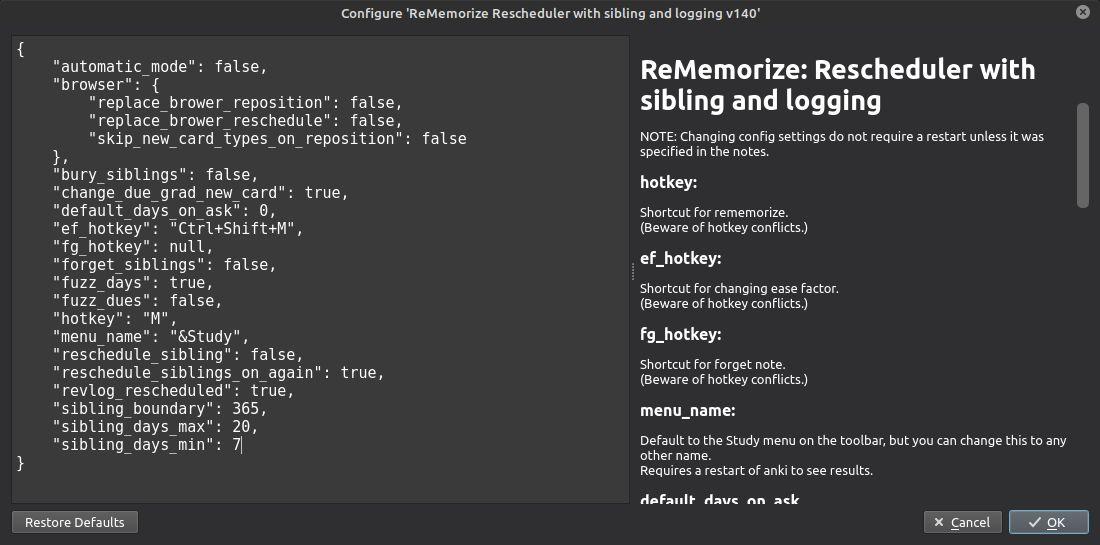Image resolution: width=1100 pixels, height=545 pixels.
Task: Click the "automatic_mode": false line
Action: [x=161, y=67]
